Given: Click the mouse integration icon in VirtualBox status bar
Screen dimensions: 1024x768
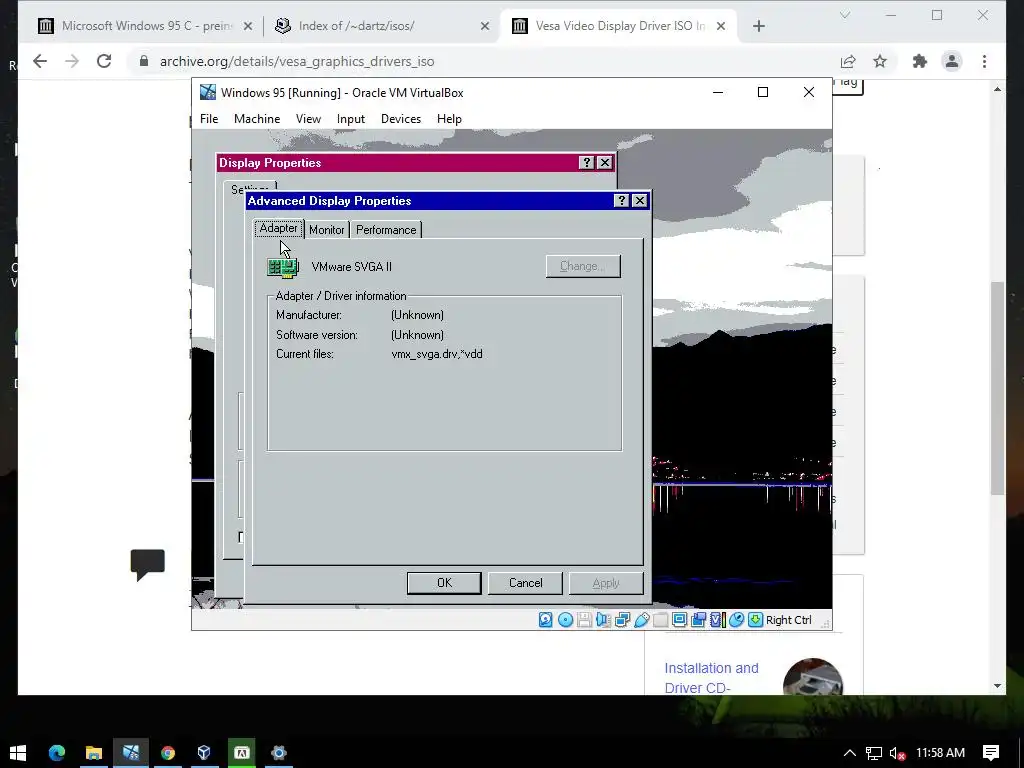Looking at the screenshot, I should [x=736, y=620].
